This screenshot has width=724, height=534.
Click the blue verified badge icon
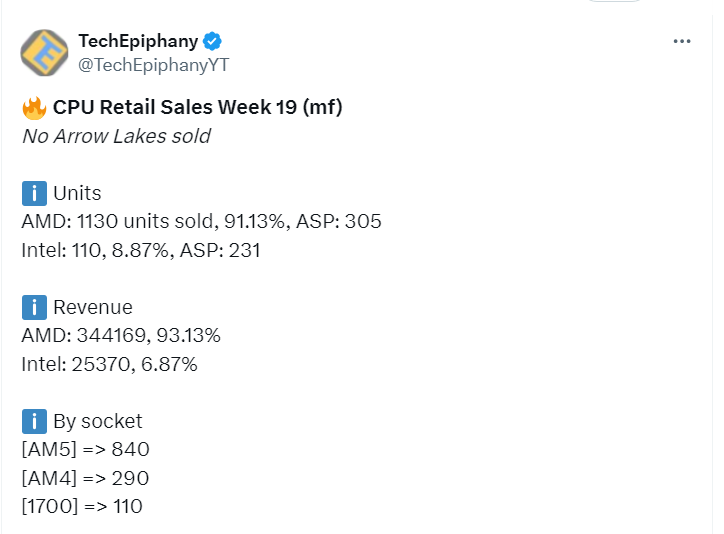213,42
